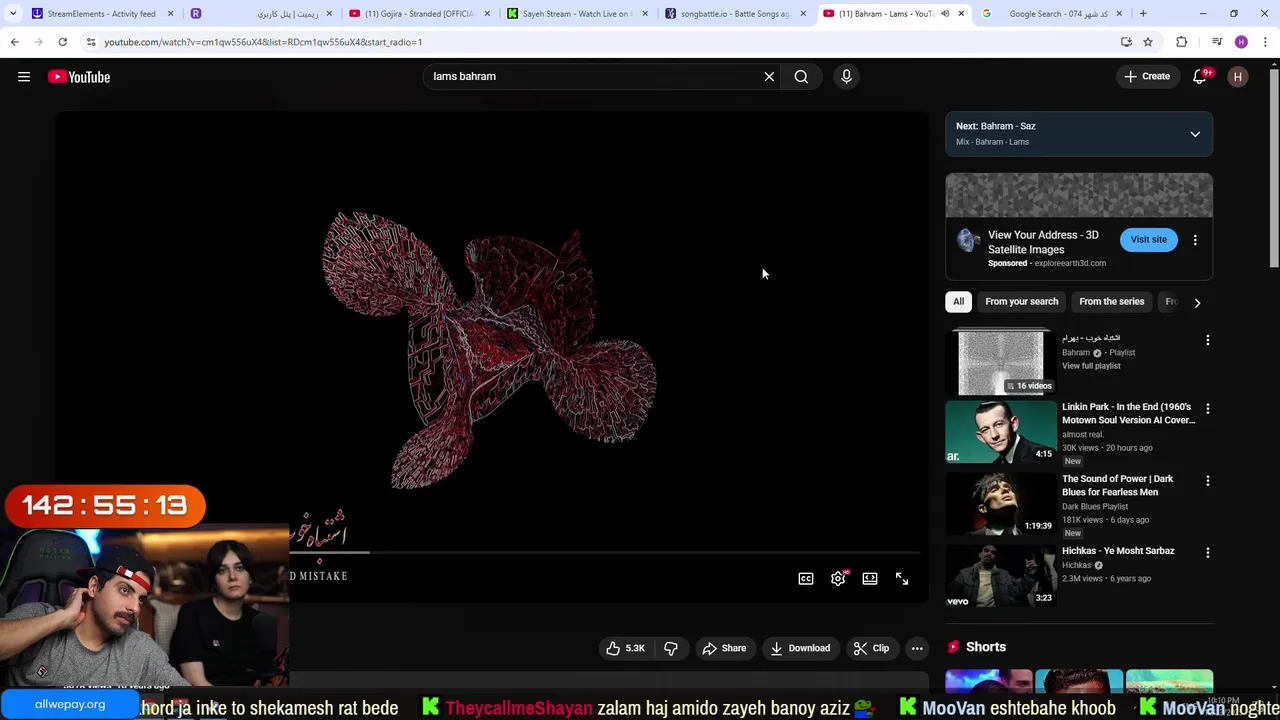Open menu for Hichkas video
This screenshot has height=720, width=1280.
pos(1208,553)
